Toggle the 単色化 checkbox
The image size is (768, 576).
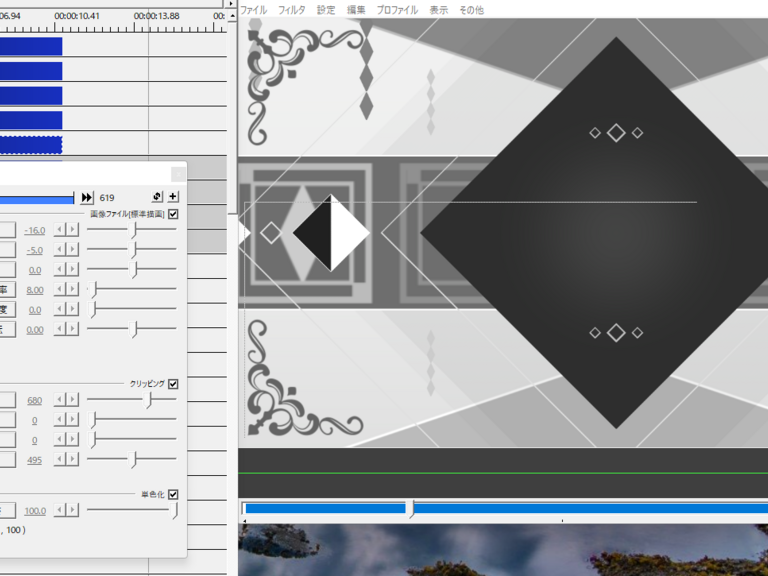click(x=173, y=495)
